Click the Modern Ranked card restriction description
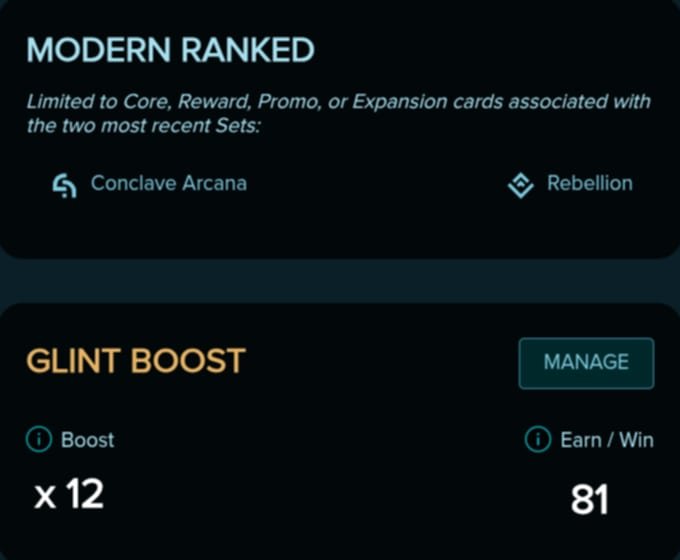 [339, 114]
